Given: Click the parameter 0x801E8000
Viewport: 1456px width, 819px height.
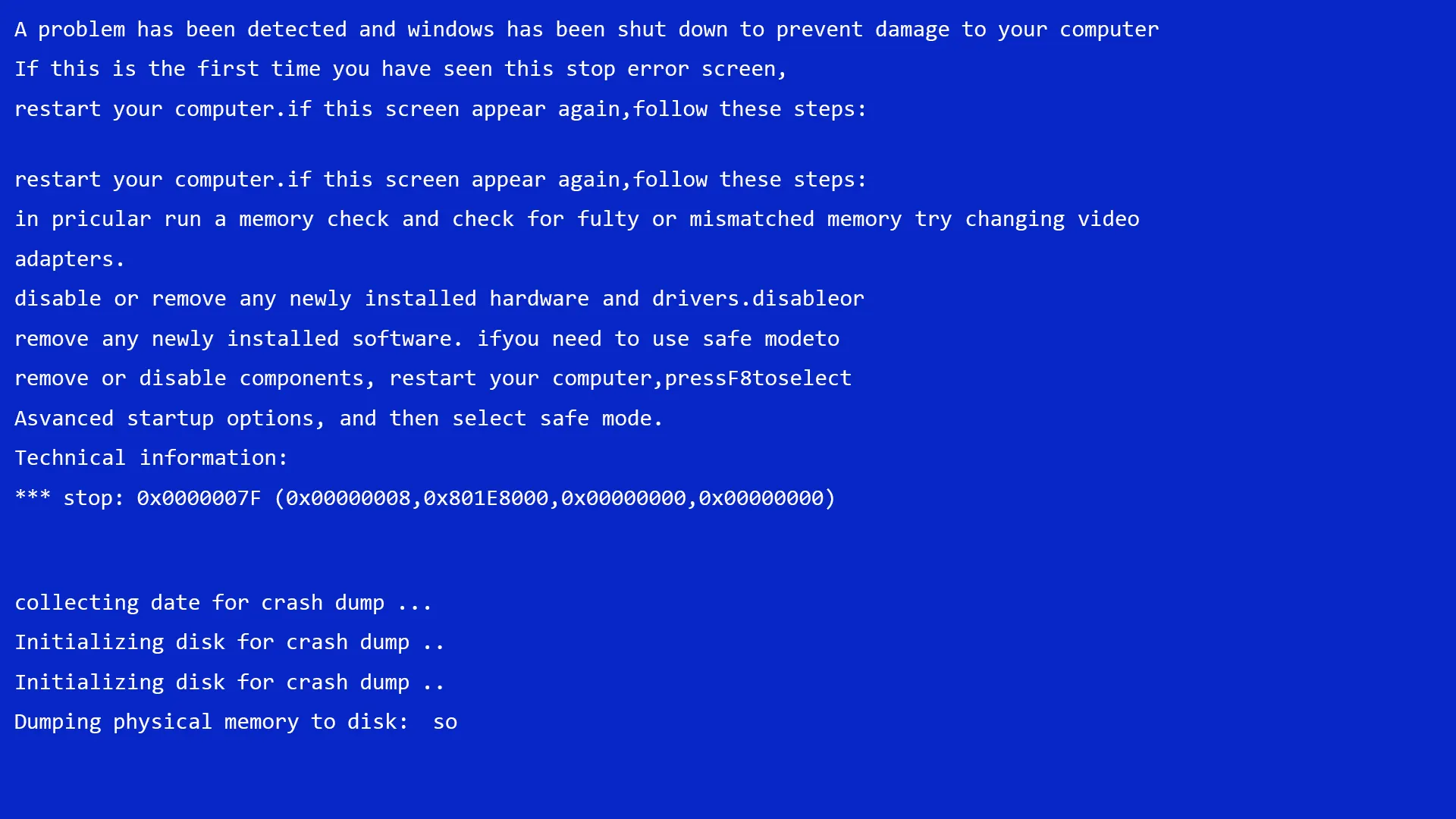Looking at the screenshot, I should 485,498.
